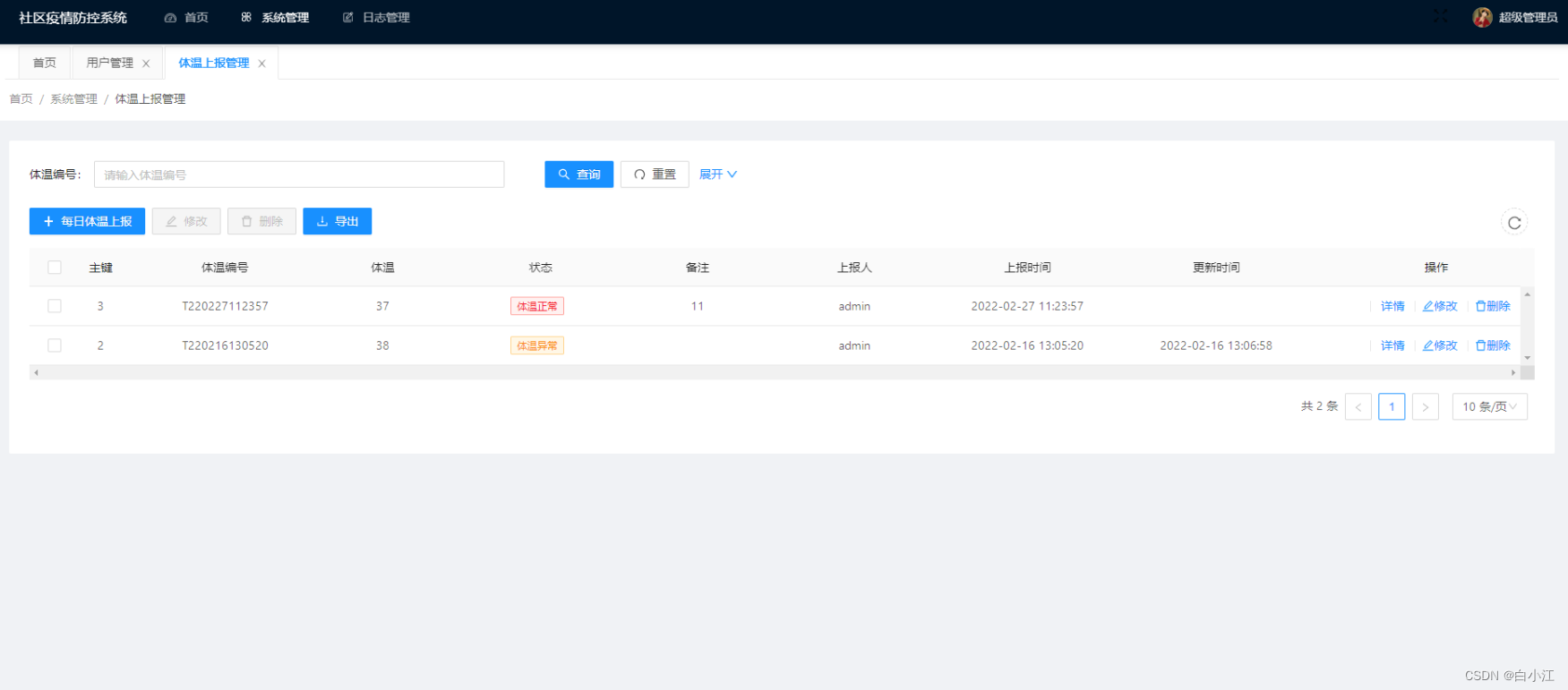Open 首页 in top navigation
1568x690 pixels.
coord(186,17)
